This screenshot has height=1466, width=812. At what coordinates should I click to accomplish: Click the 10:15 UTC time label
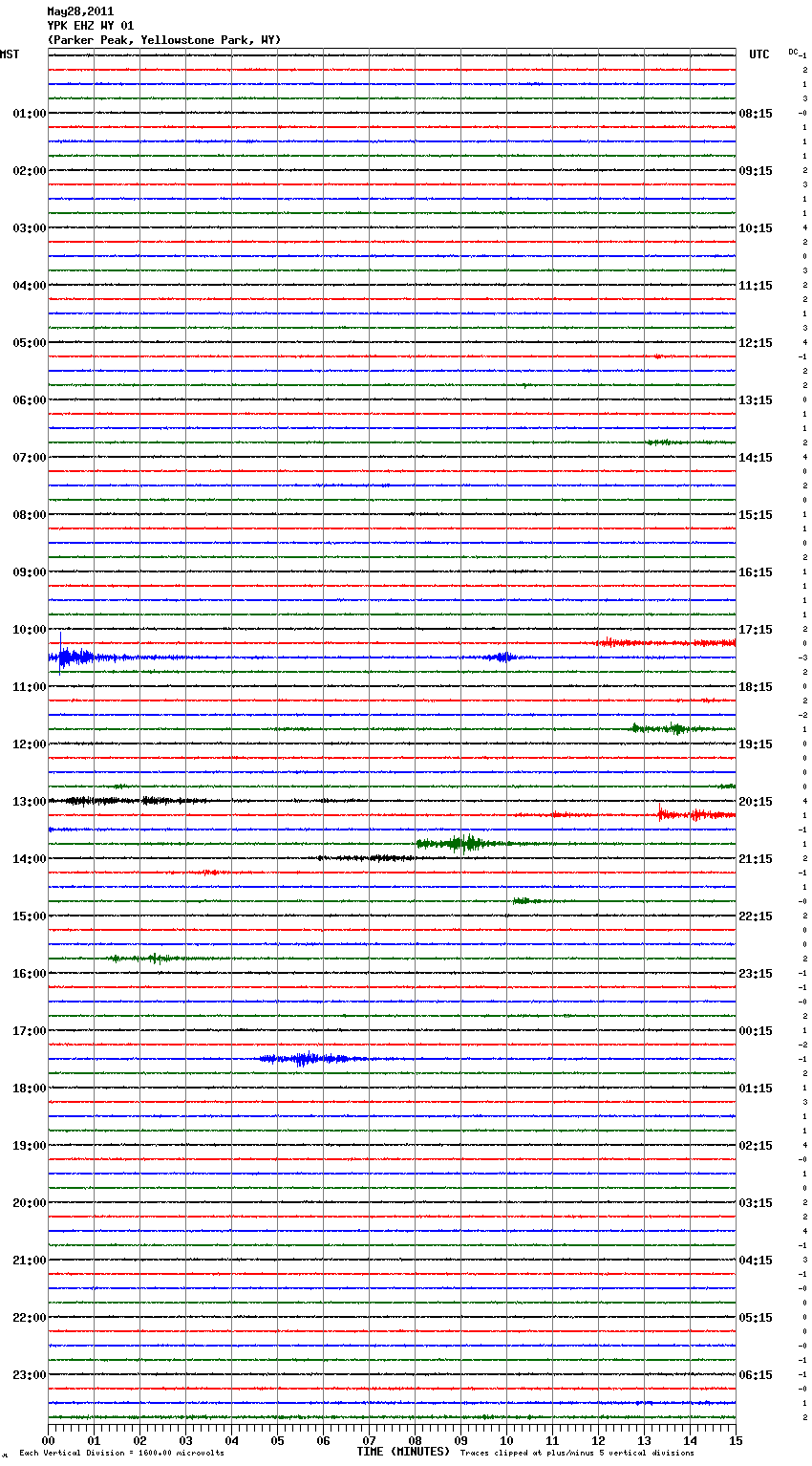pyautogui.click(x=756, y=228)
